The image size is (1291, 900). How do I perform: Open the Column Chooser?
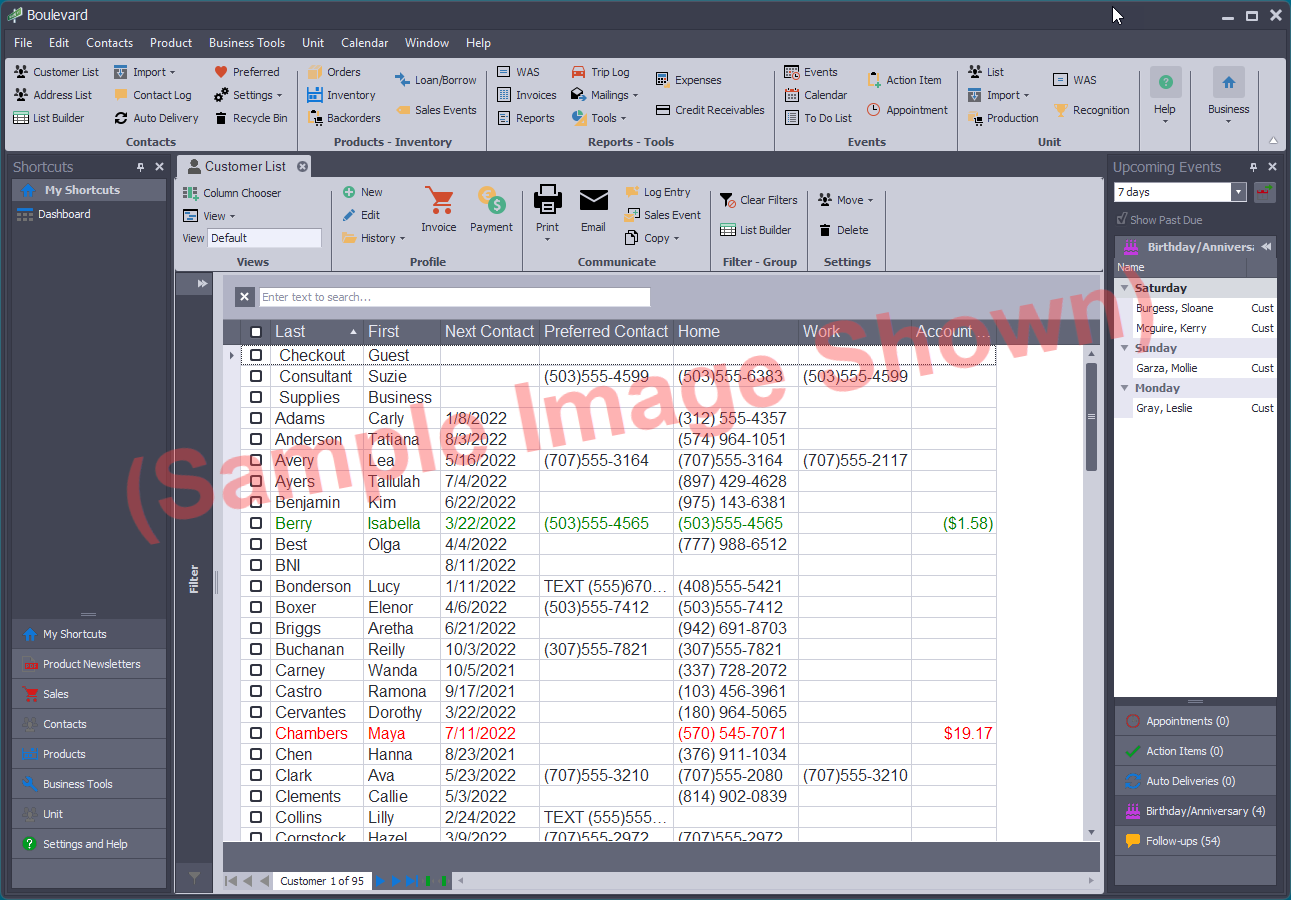(x=239, y=192)
